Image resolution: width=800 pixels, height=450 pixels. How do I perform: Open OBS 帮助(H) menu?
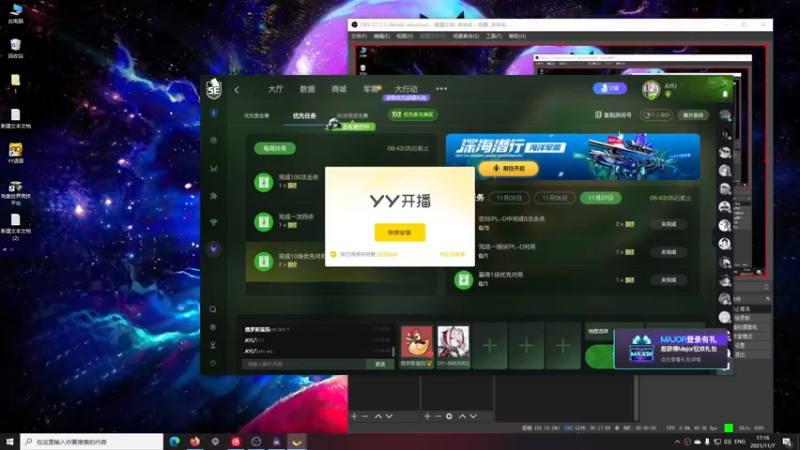coord(517,36)
